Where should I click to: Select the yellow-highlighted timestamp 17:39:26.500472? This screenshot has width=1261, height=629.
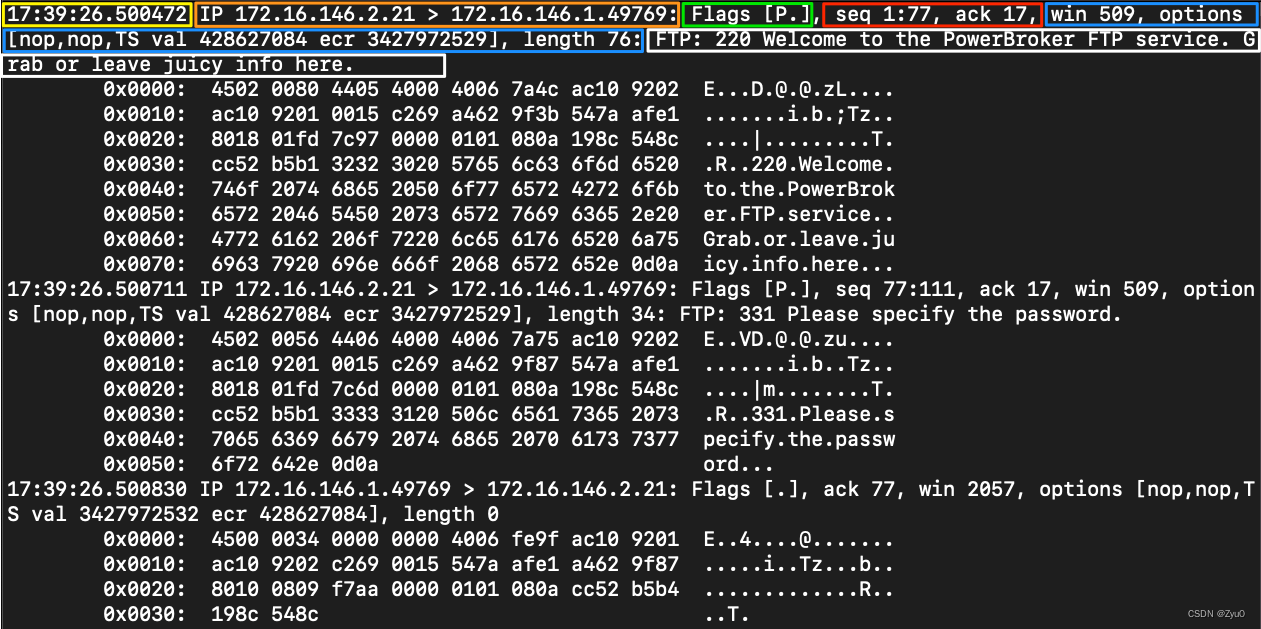click(x=96, y=14)
